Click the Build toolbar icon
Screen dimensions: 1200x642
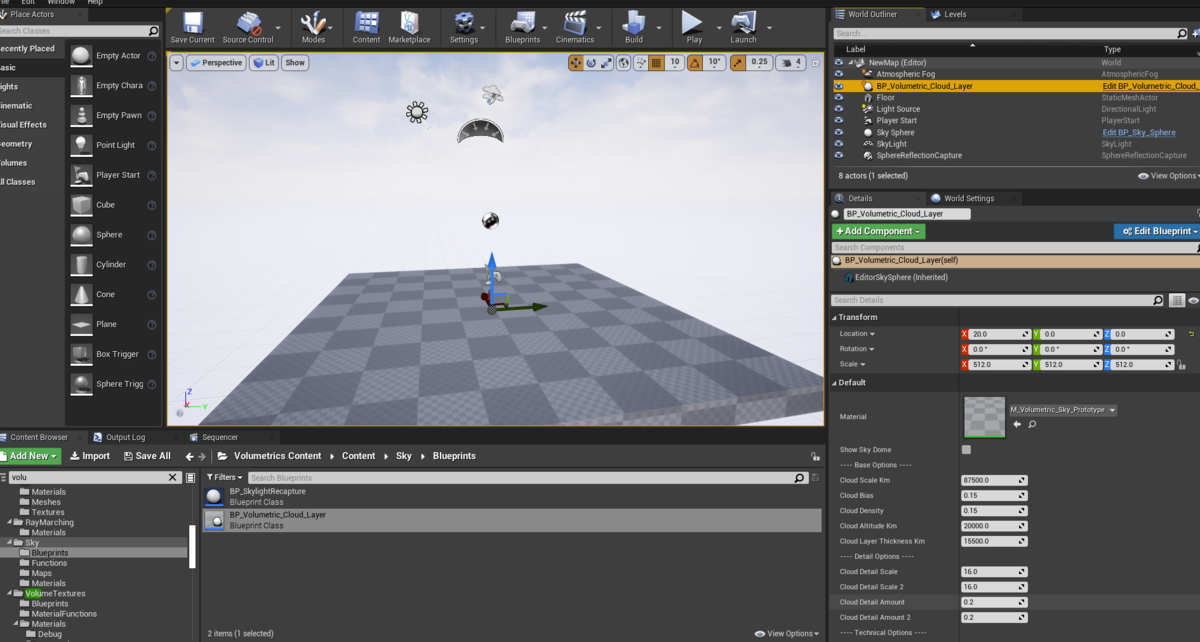pyautogui.click(x=634, y=27)
